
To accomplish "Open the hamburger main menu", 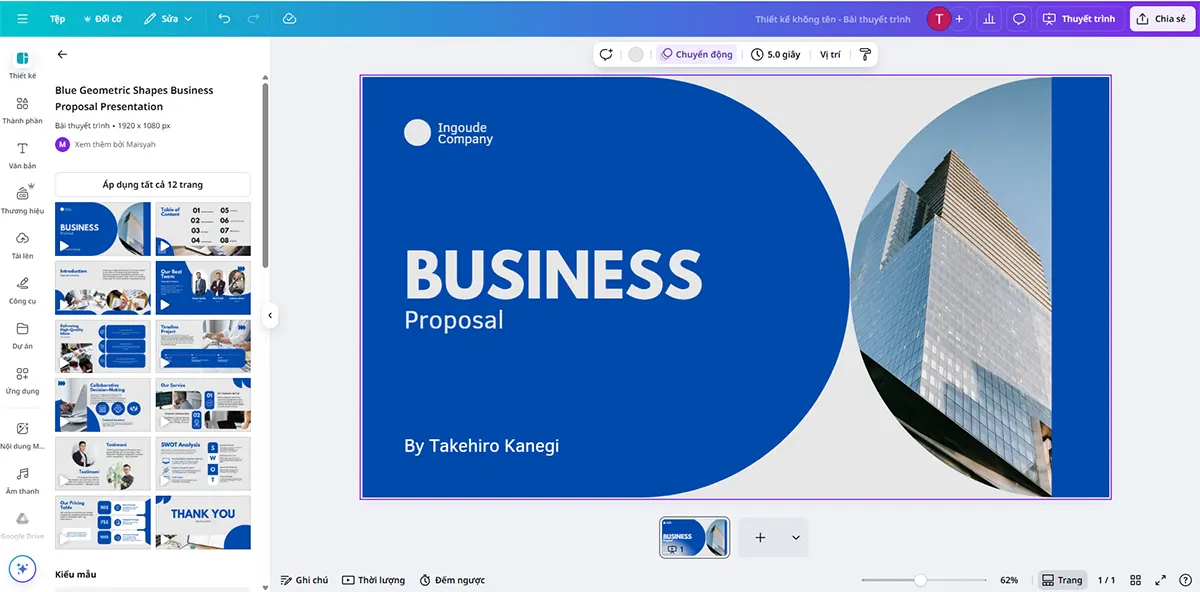I will (22, 19).
